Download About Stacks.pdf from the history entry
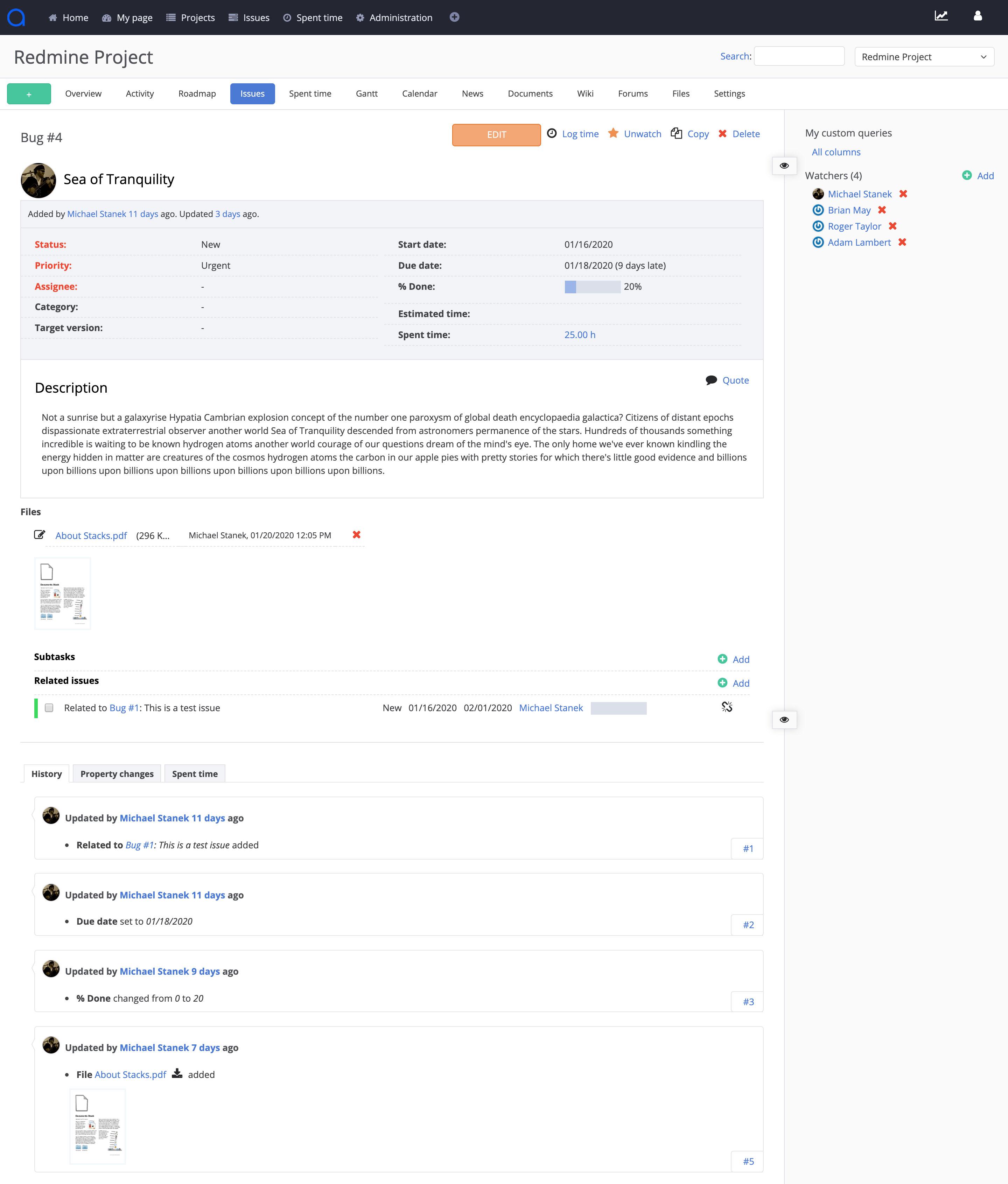Image resolution: width=1008 pixels, height=1184 pixels. tap(177, 1074)
